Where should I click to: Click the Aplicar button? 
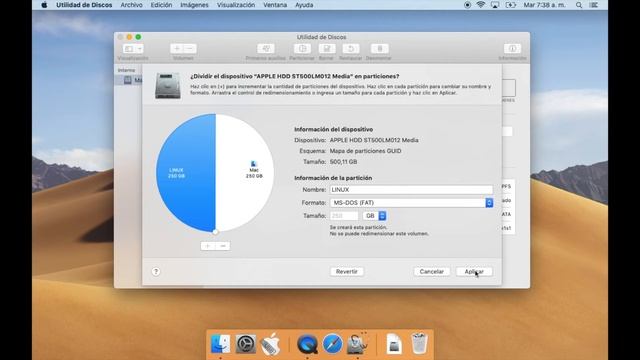[474, 271]
